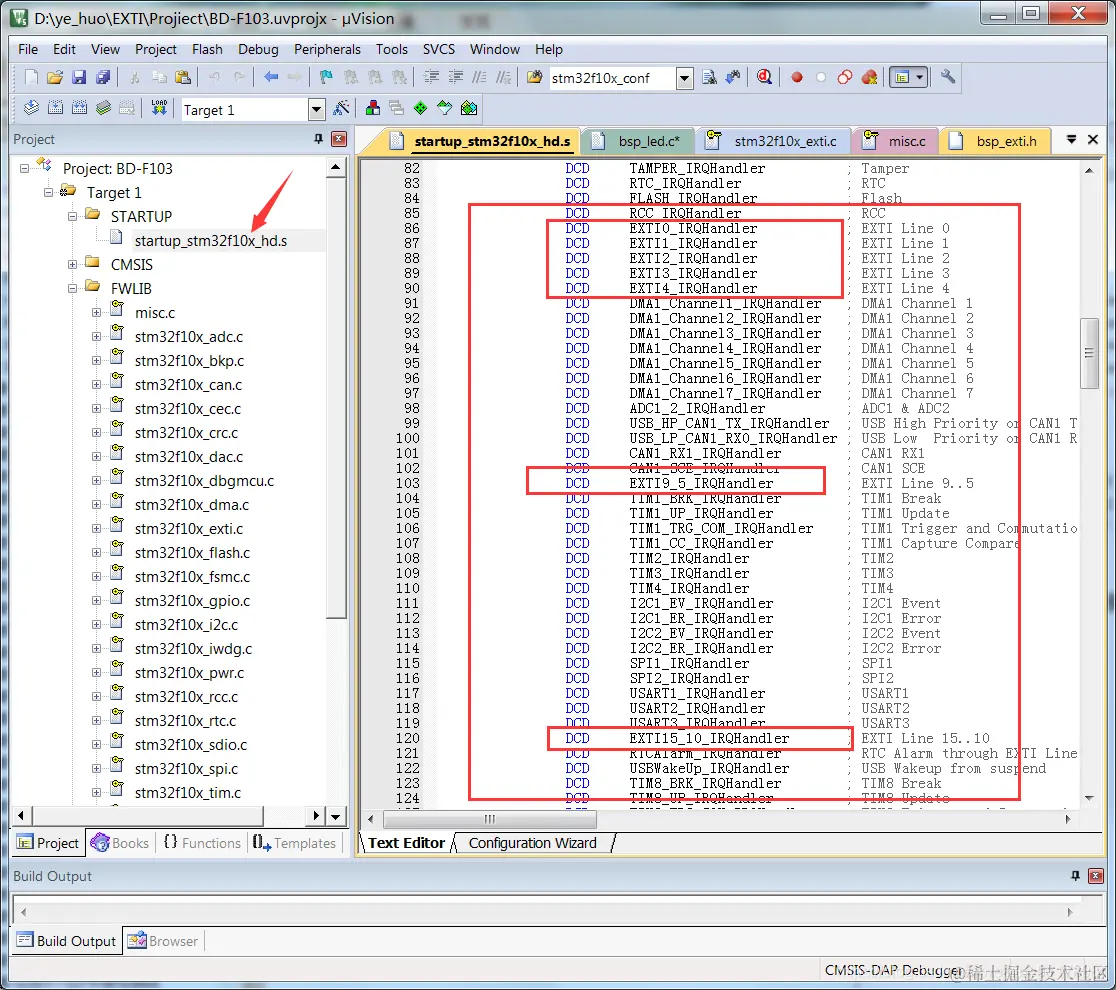Viewport: 1116px width, 990px height.
Task: Create a new file with toolbar icon
Action: (x=31, y=77)
